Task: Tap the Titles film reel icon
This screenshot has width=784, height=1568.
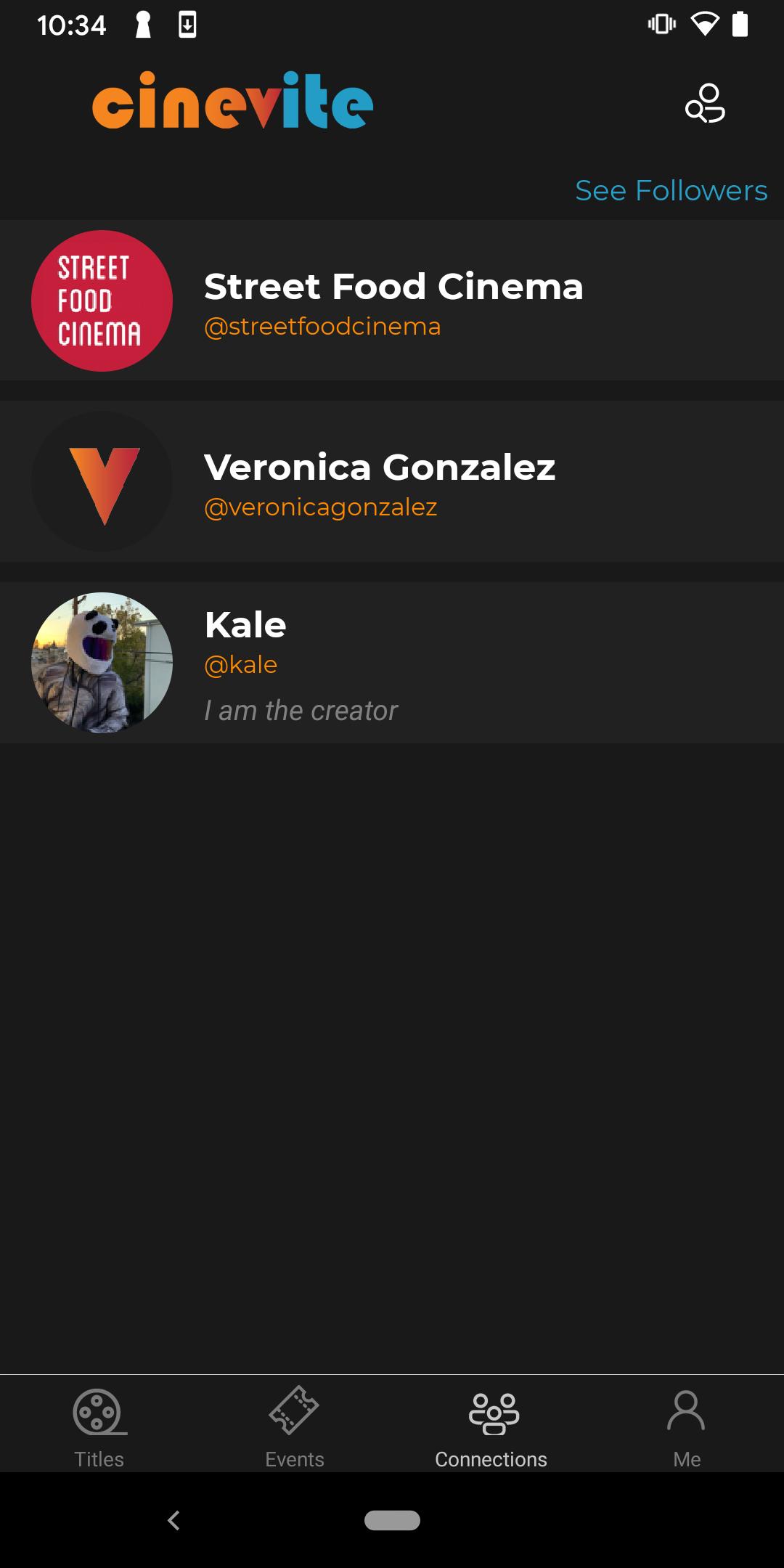Action: click(99, 1412)
